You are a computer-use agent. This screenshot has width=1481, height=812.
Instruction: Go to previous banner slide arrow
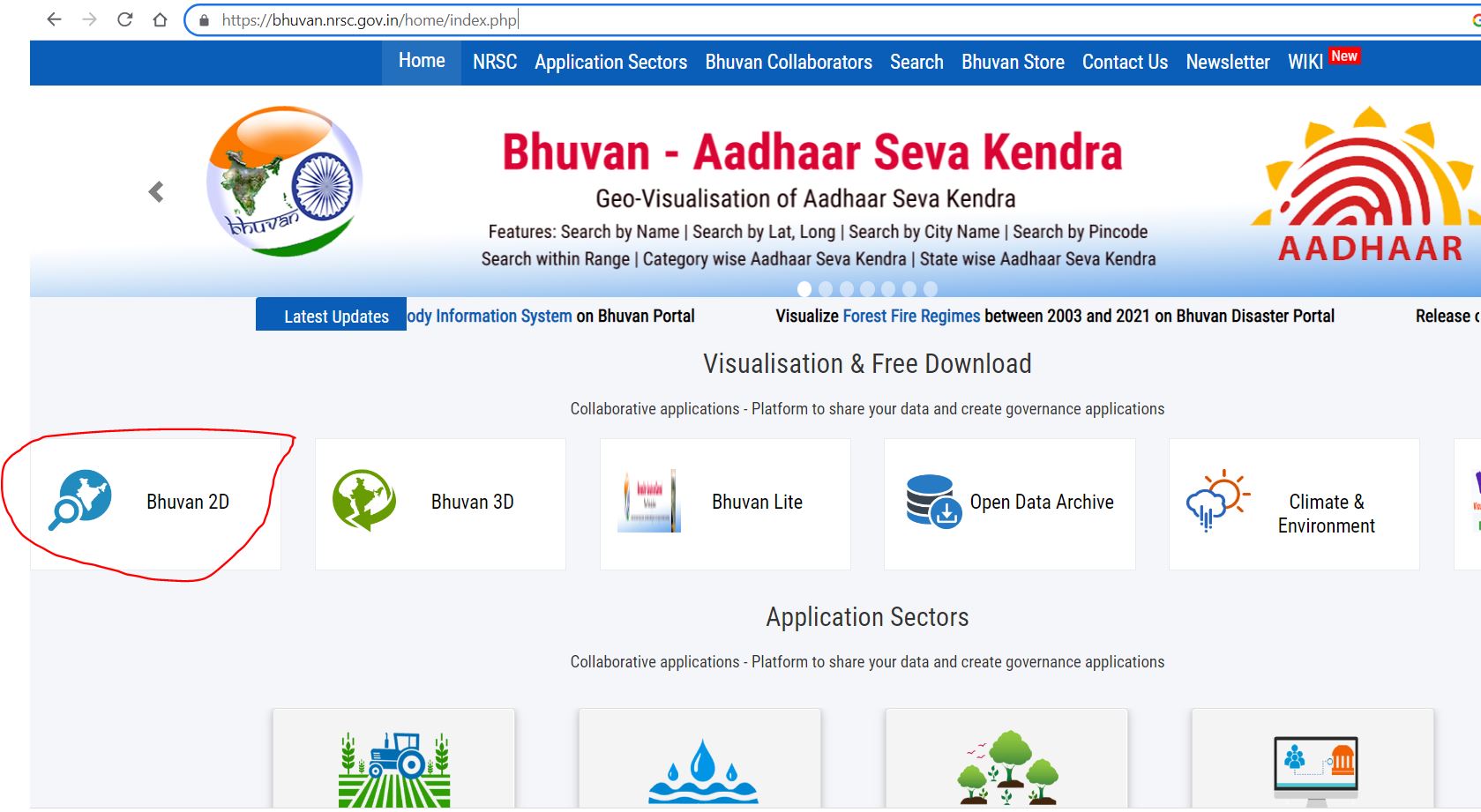tap(156, 192)
